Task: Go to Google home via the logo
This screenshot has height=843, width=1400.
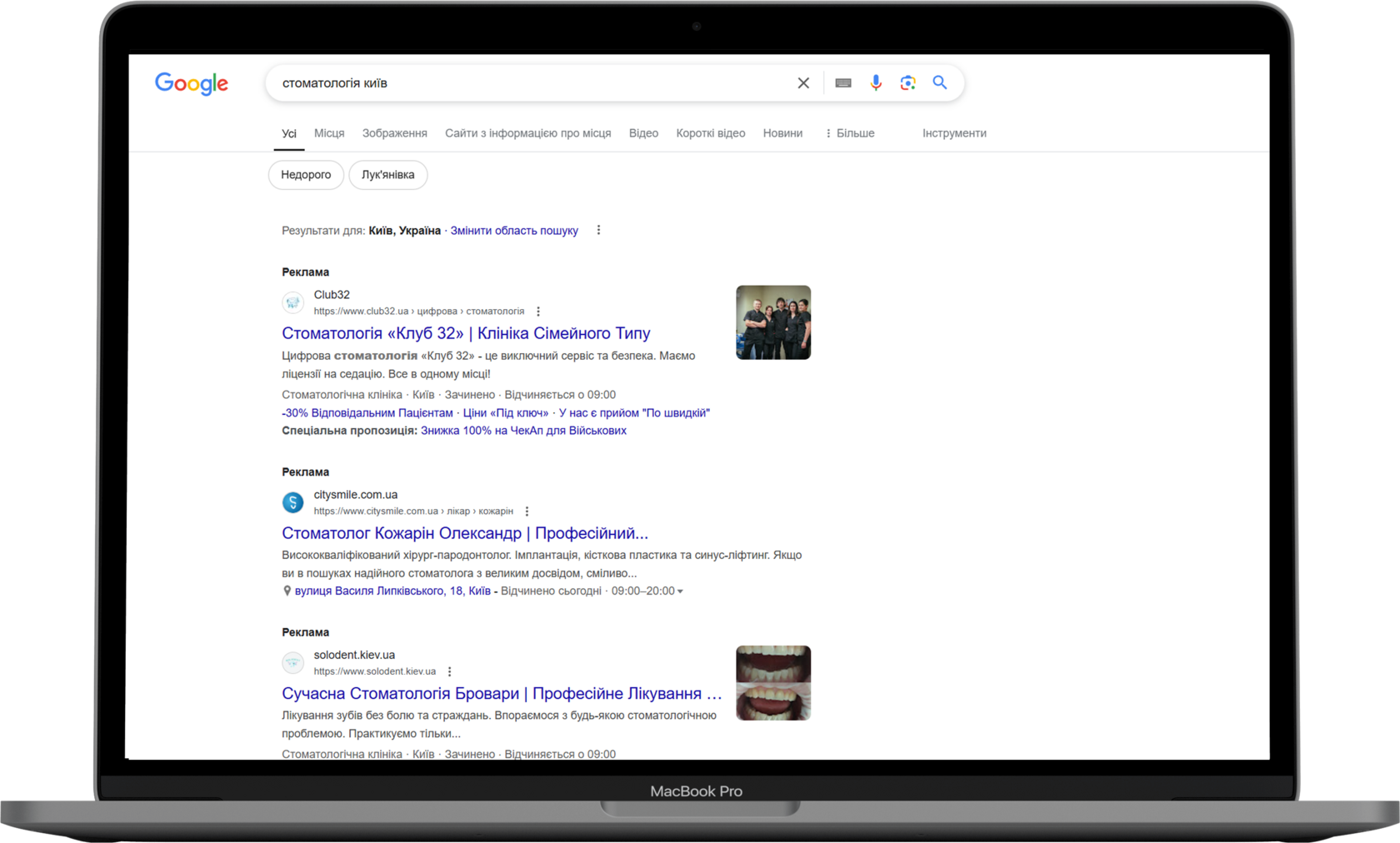Action: point(192,83)
